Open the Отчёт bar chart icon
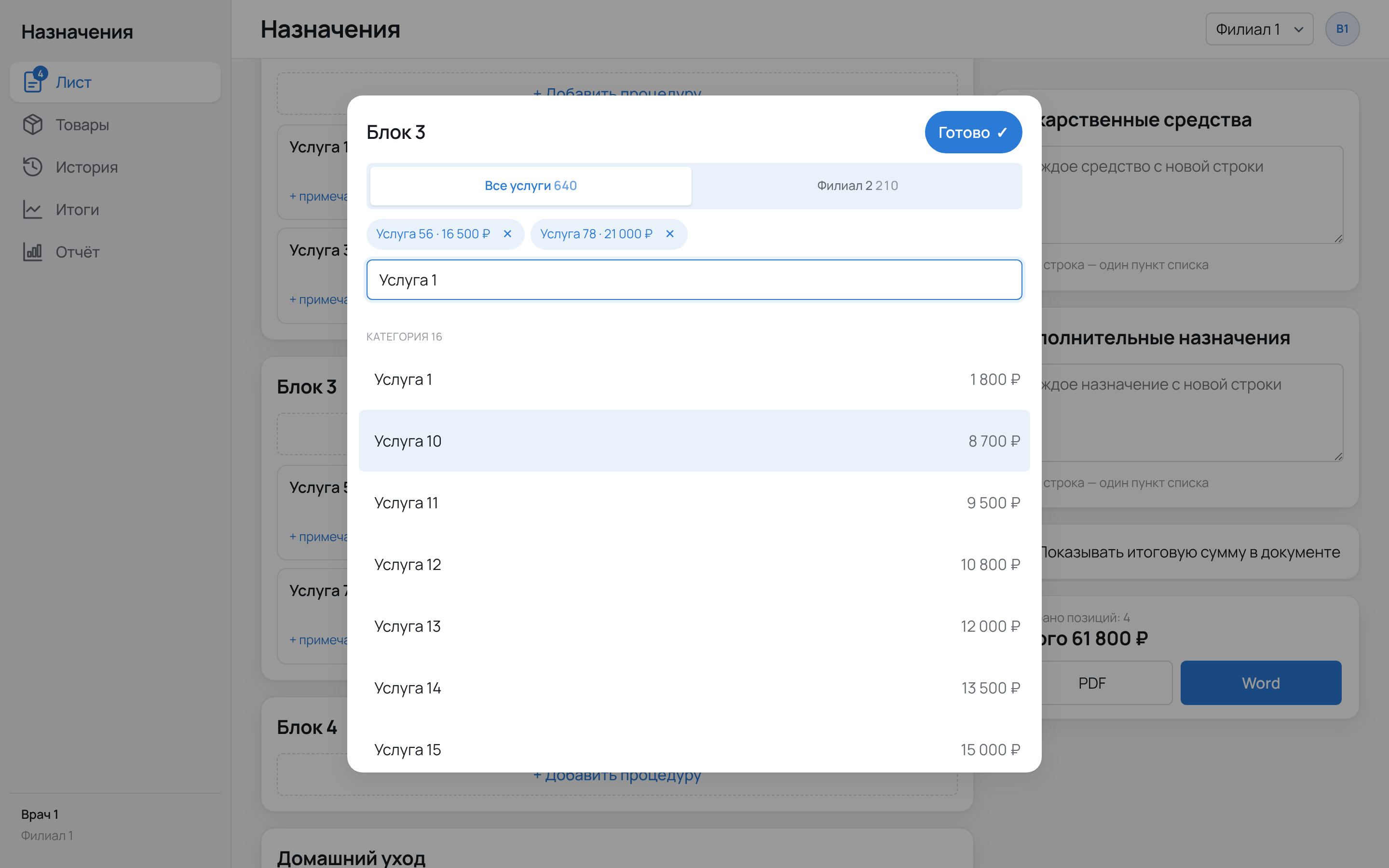Viewport: 1389px width, 868px height. (x=33, y=252)
